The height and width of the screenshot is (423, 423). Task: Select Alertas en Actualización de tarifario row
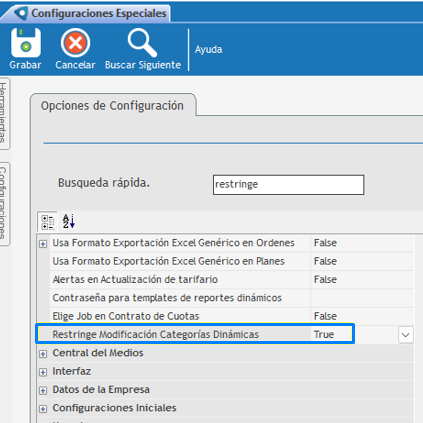point(226,280)
